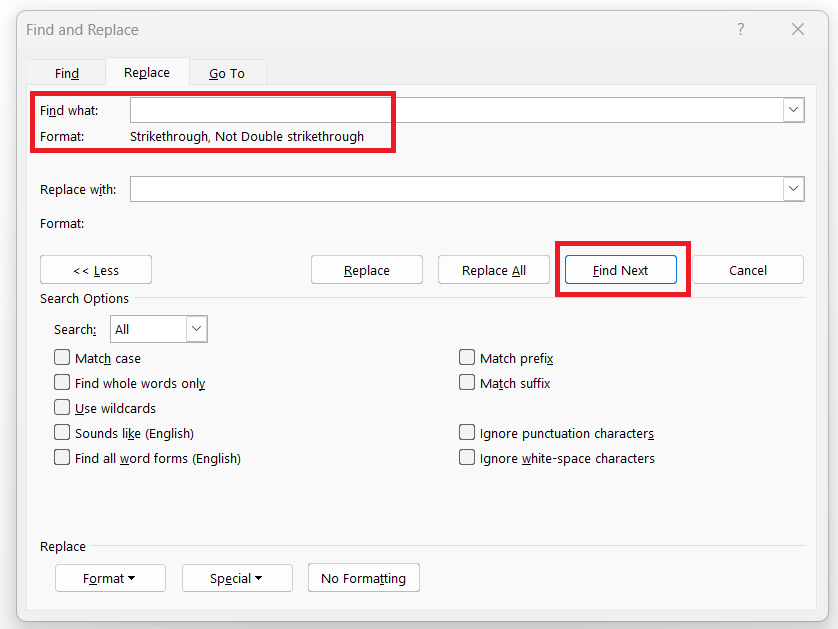
Task: Tick Ignore punctuation characters
Action: [467, 432]
